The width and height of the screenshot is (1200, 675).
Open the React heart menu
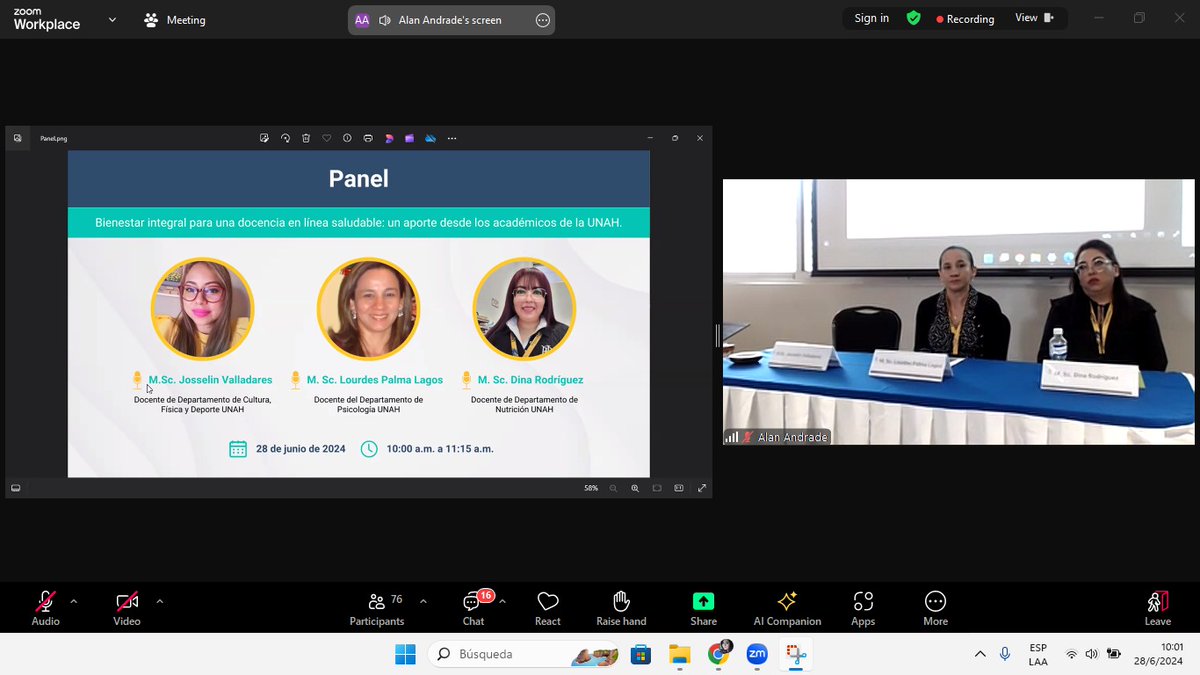548,608
